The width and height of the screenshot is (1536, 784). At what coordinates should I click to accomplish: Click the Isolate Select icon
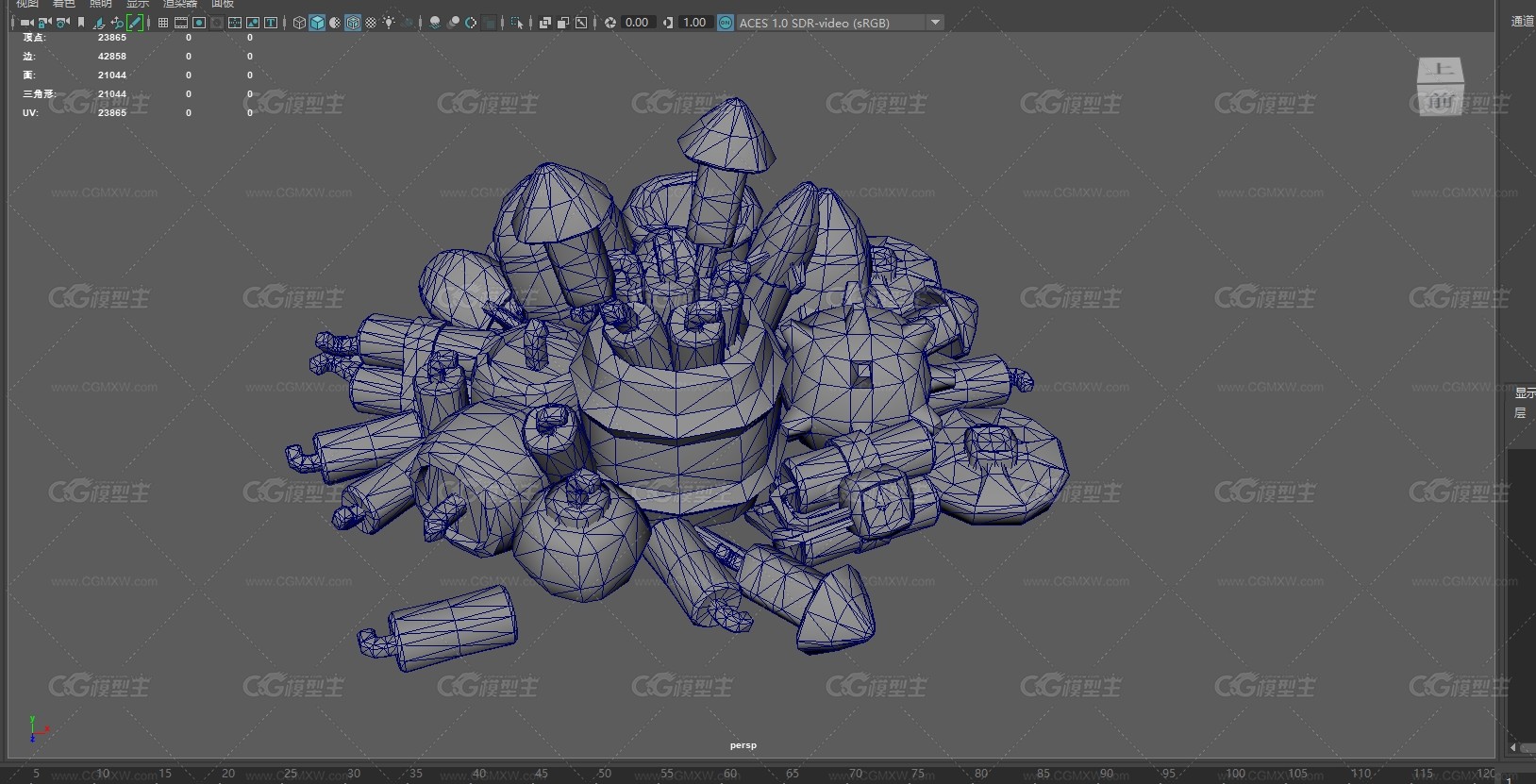point(516,23)
